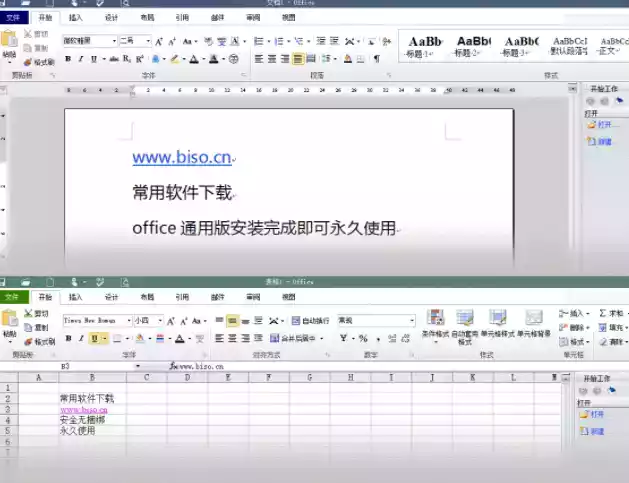Viewport: 629px width, 483px height.
Task: Click percent style in spreadsheet ribbon
Action: coord(363,339)
